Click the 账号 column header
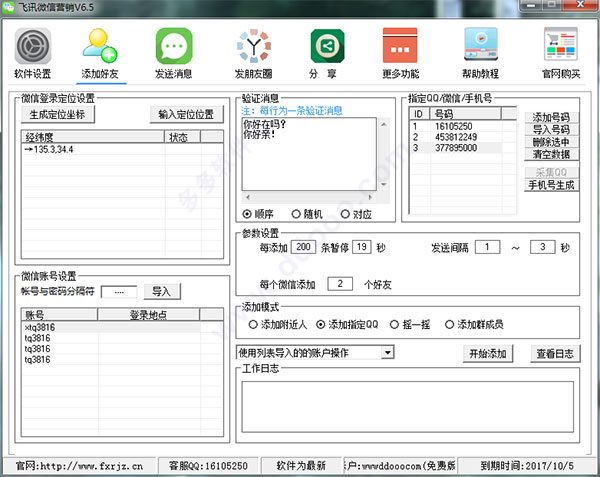This screenshot has width=600, height=477. [60, 314]
